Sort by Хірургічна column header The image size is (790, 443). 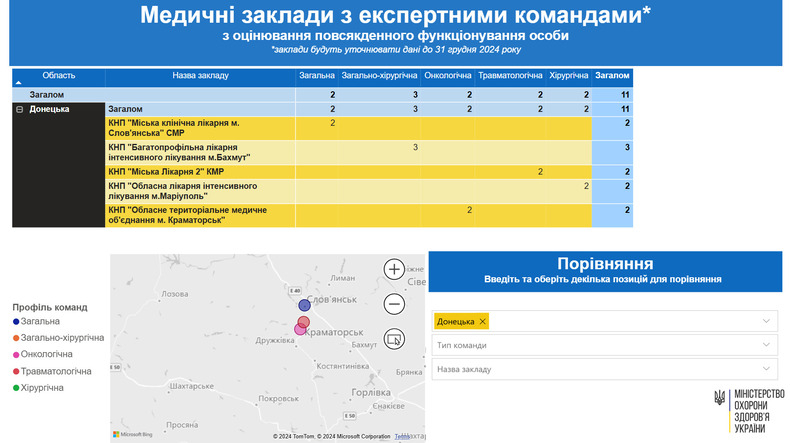pyautogui.click(x=568, y=76)
